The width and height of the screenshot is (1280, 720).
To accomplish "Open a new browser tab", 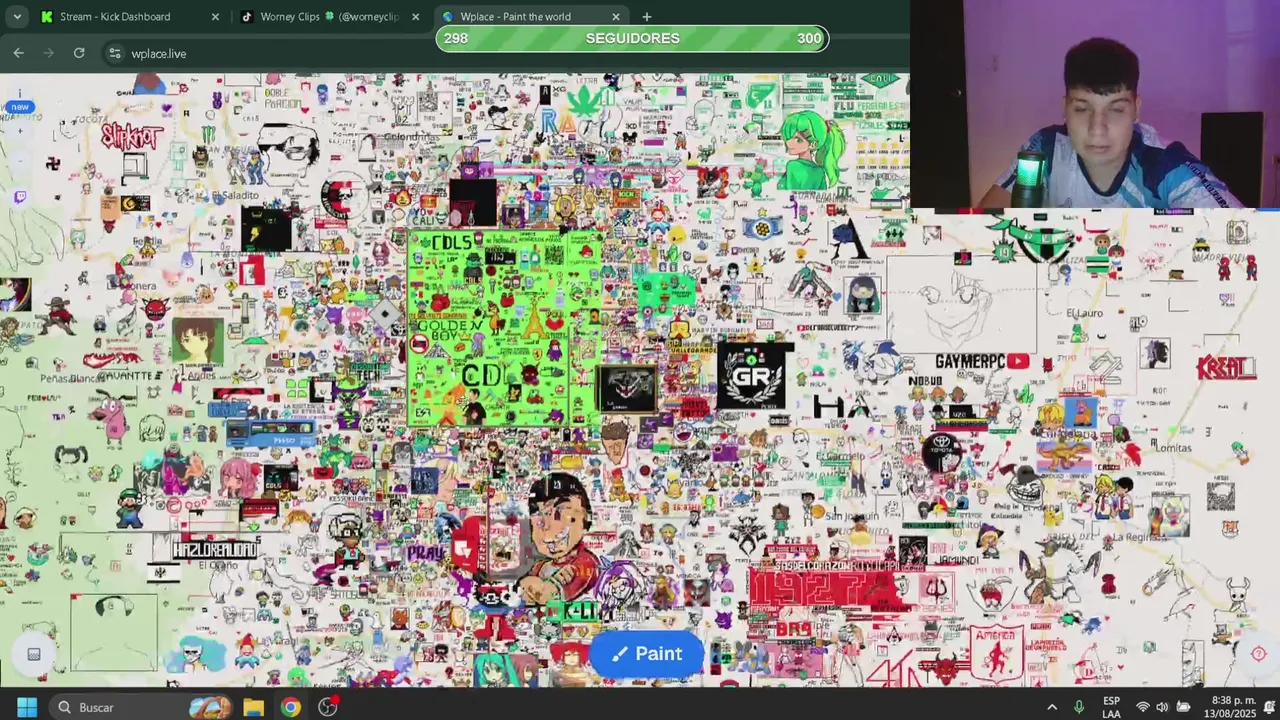I will (646, 17).
